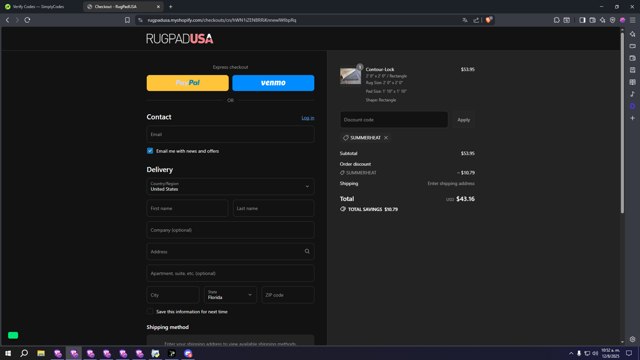Click Apply for the discount code

click(463, 120)
